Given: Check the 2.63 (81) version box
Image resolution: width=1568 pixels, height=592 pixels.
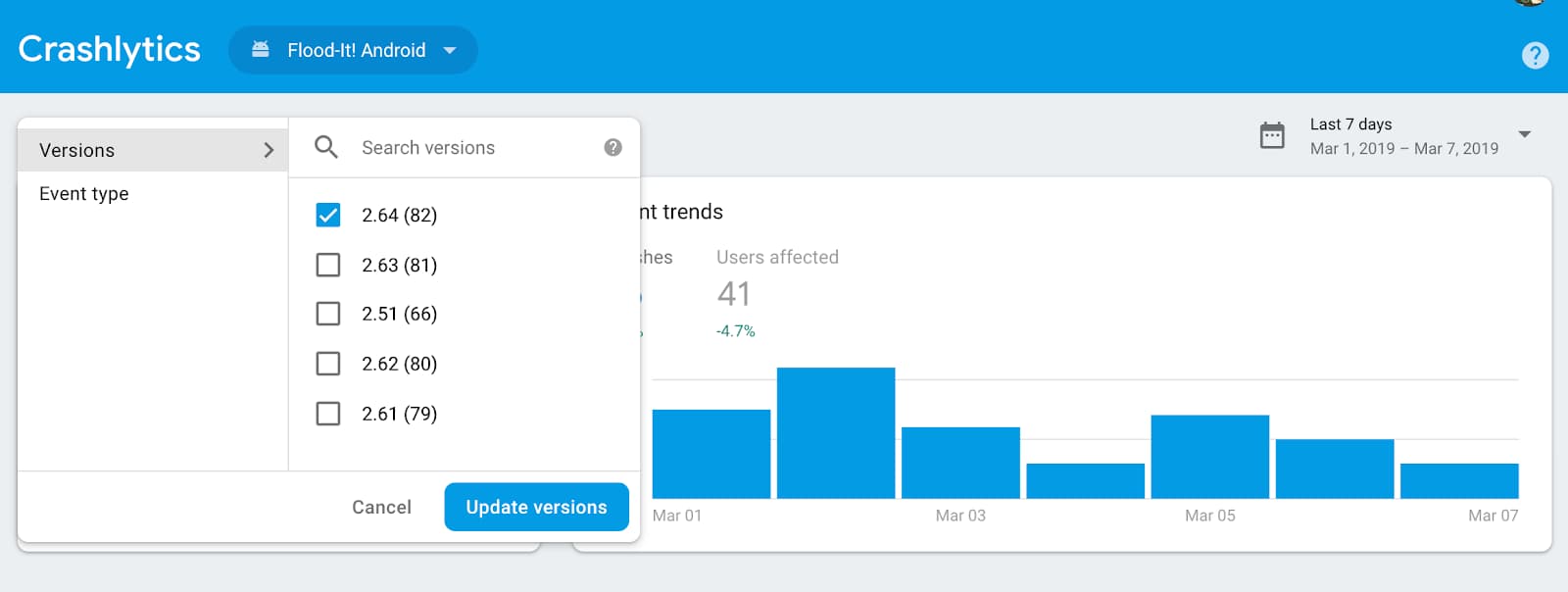Looking at the screenshot, I should tap(328, 265).
